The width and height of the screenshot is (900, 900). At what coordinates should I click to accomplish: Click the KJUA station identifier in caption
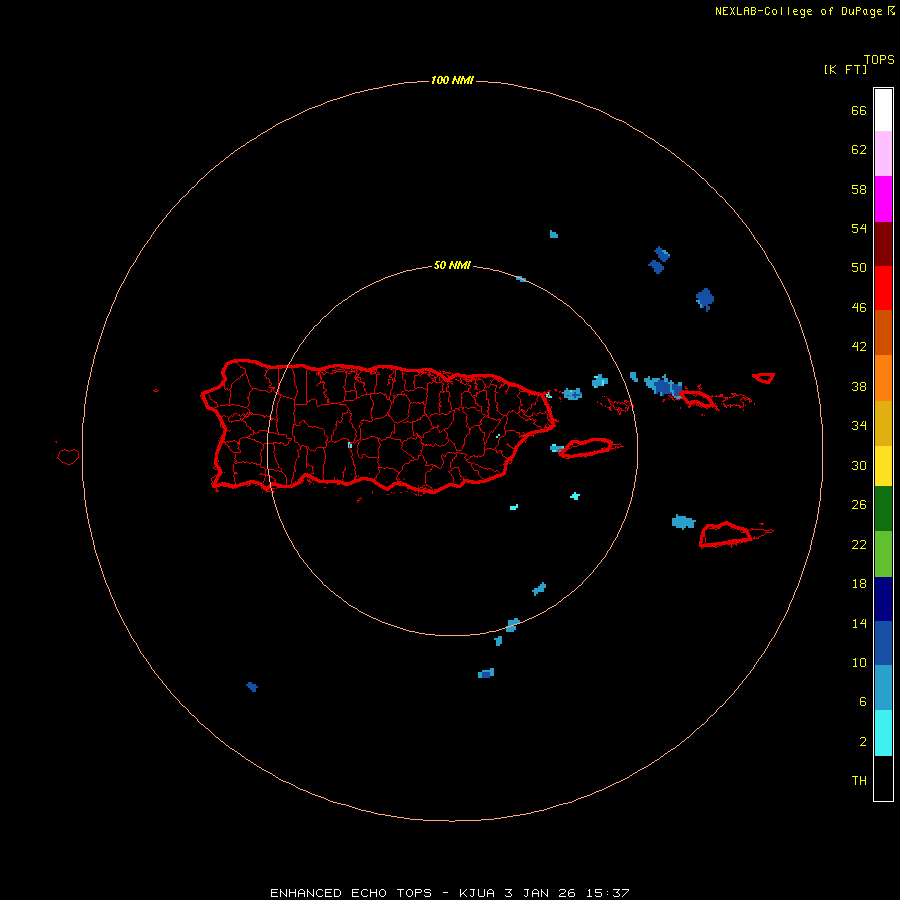(x=476, y=893)
